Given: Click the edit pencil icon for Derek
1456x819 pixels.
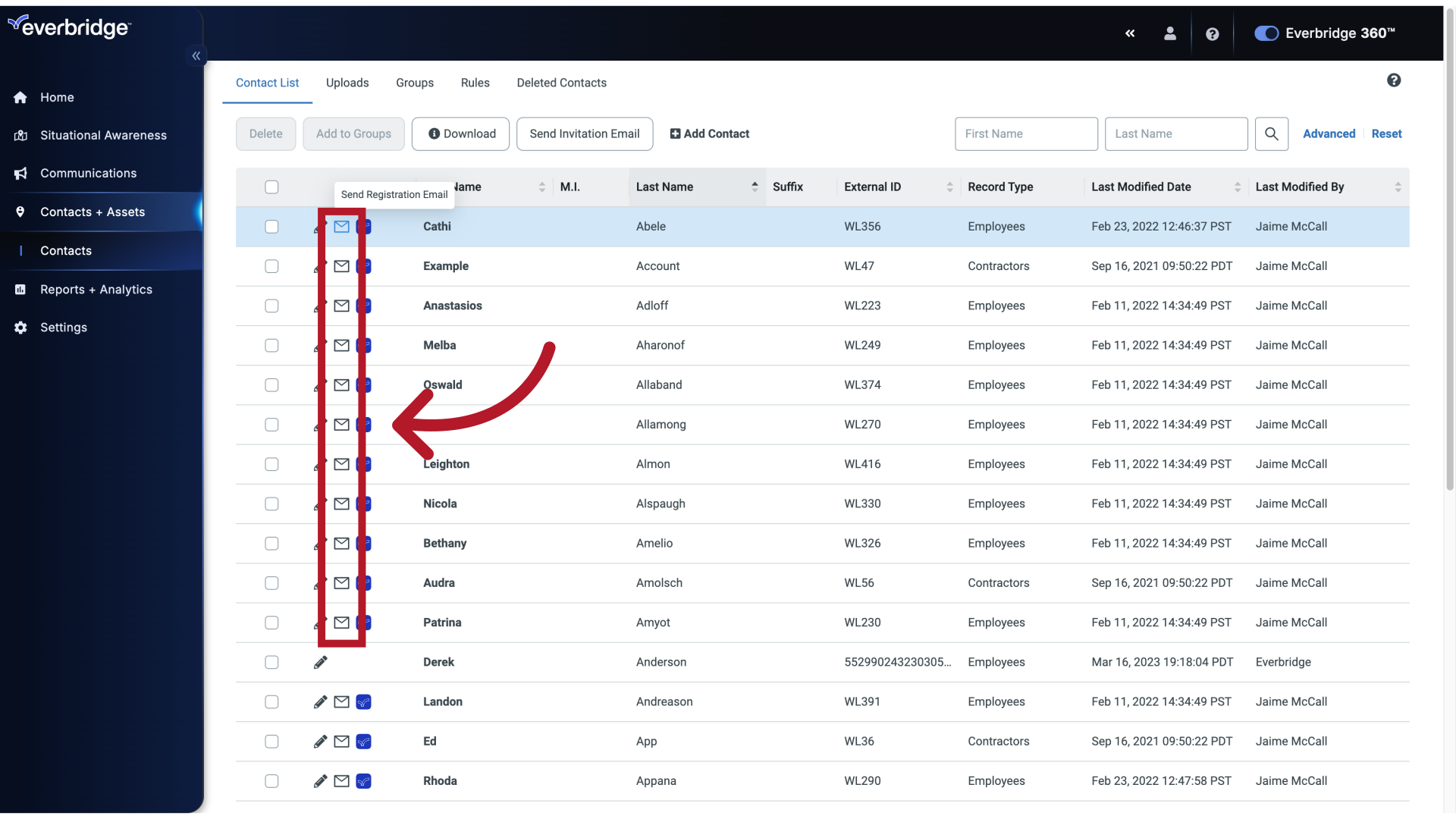Looking at the screenshot, I should point(320,662).
